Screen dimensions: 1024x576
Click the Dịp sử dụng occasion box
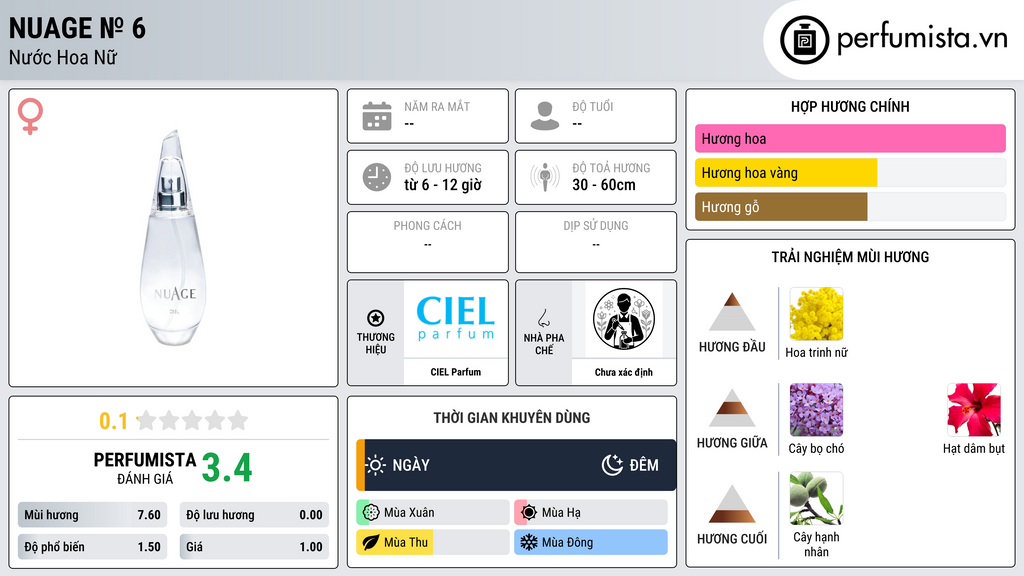pos(596,242)
